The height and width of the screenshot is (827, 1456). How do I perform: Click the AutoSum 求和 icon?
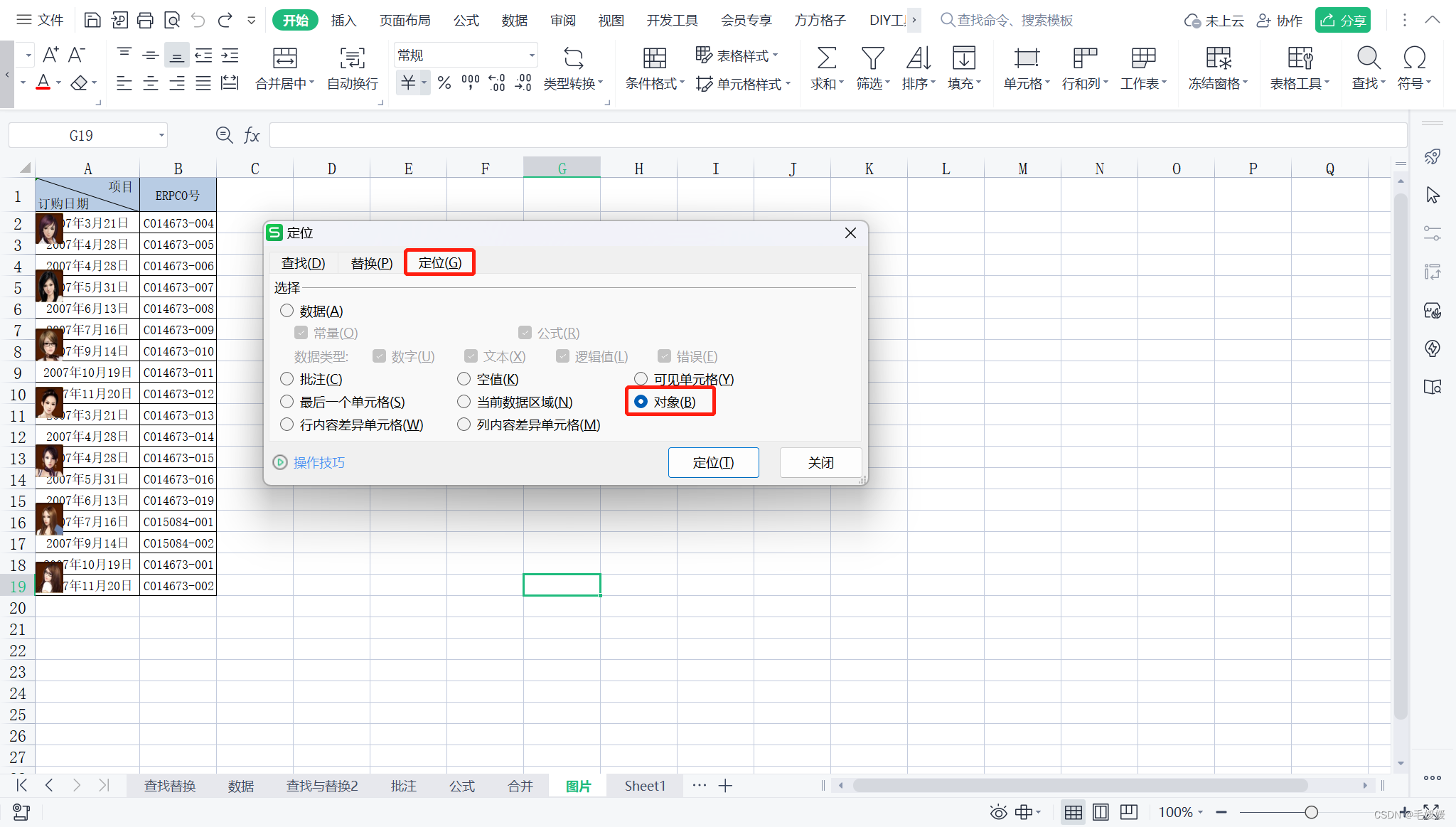click(826, 58)
